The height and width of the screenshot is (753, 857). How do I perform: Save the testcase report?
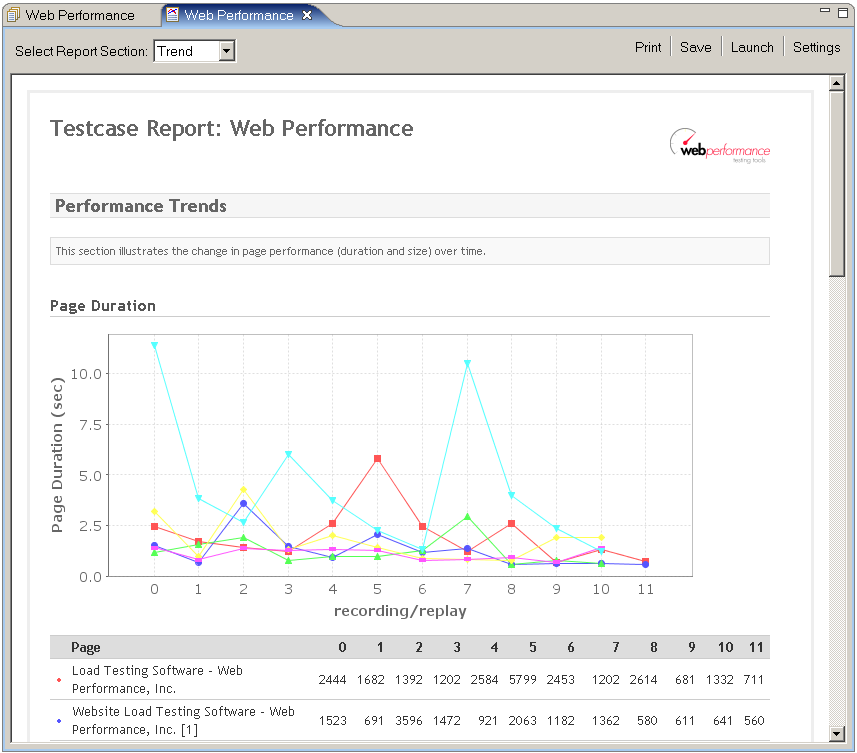(696, 48)
